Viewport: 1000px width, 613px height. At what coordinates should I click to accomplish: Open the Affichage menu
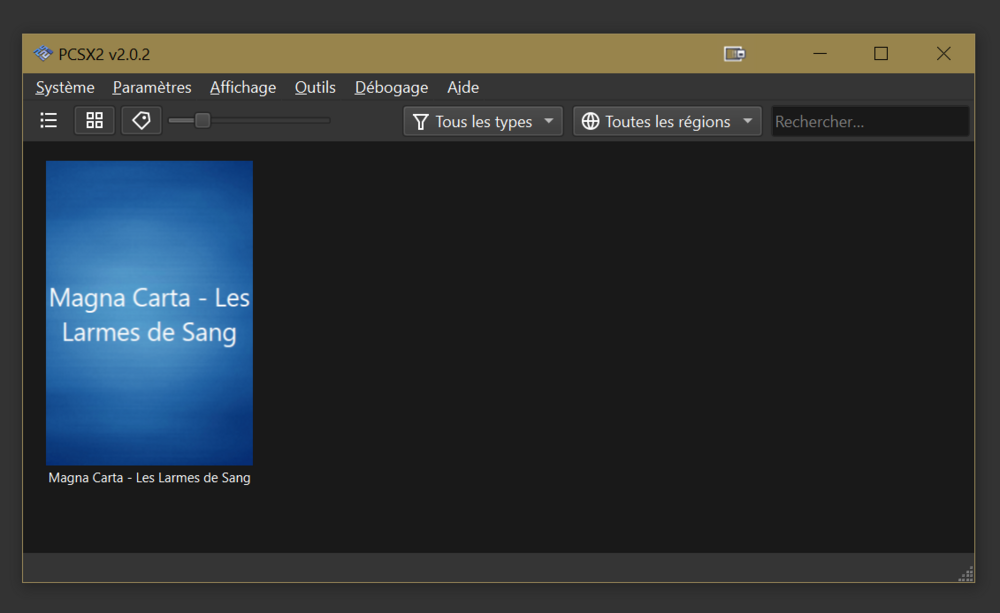pyautogui.click(x=243, y=88)
